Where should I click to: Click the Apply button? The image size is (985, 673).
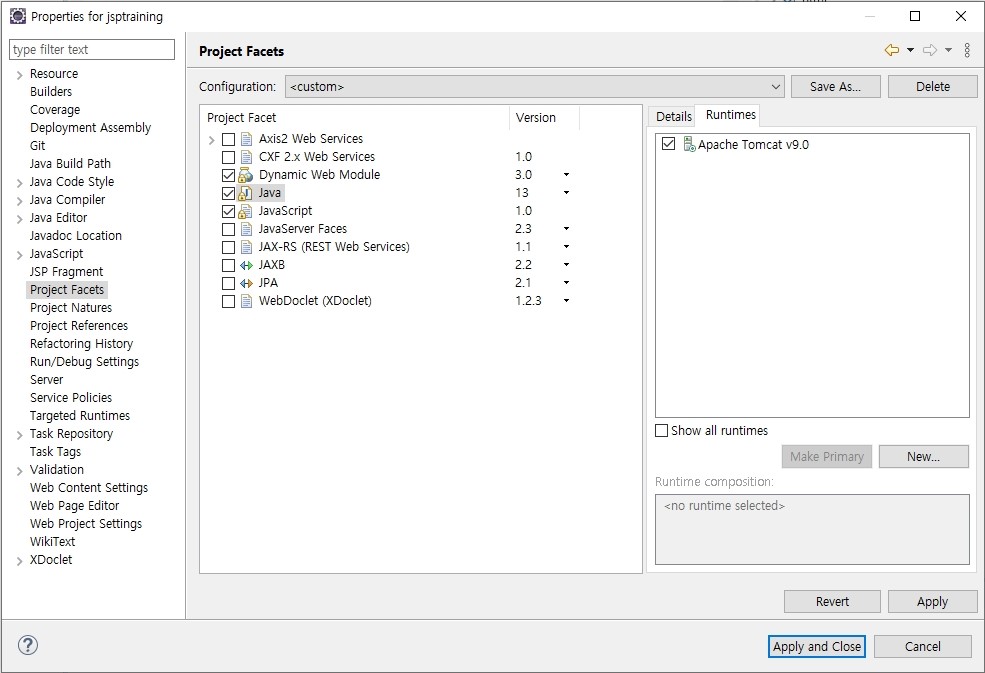pos(933,601)
